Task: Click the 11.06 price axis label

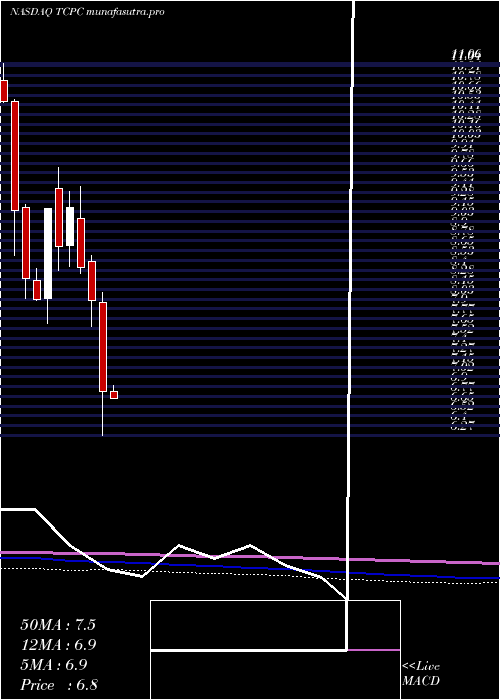Action: click(466, 55)
